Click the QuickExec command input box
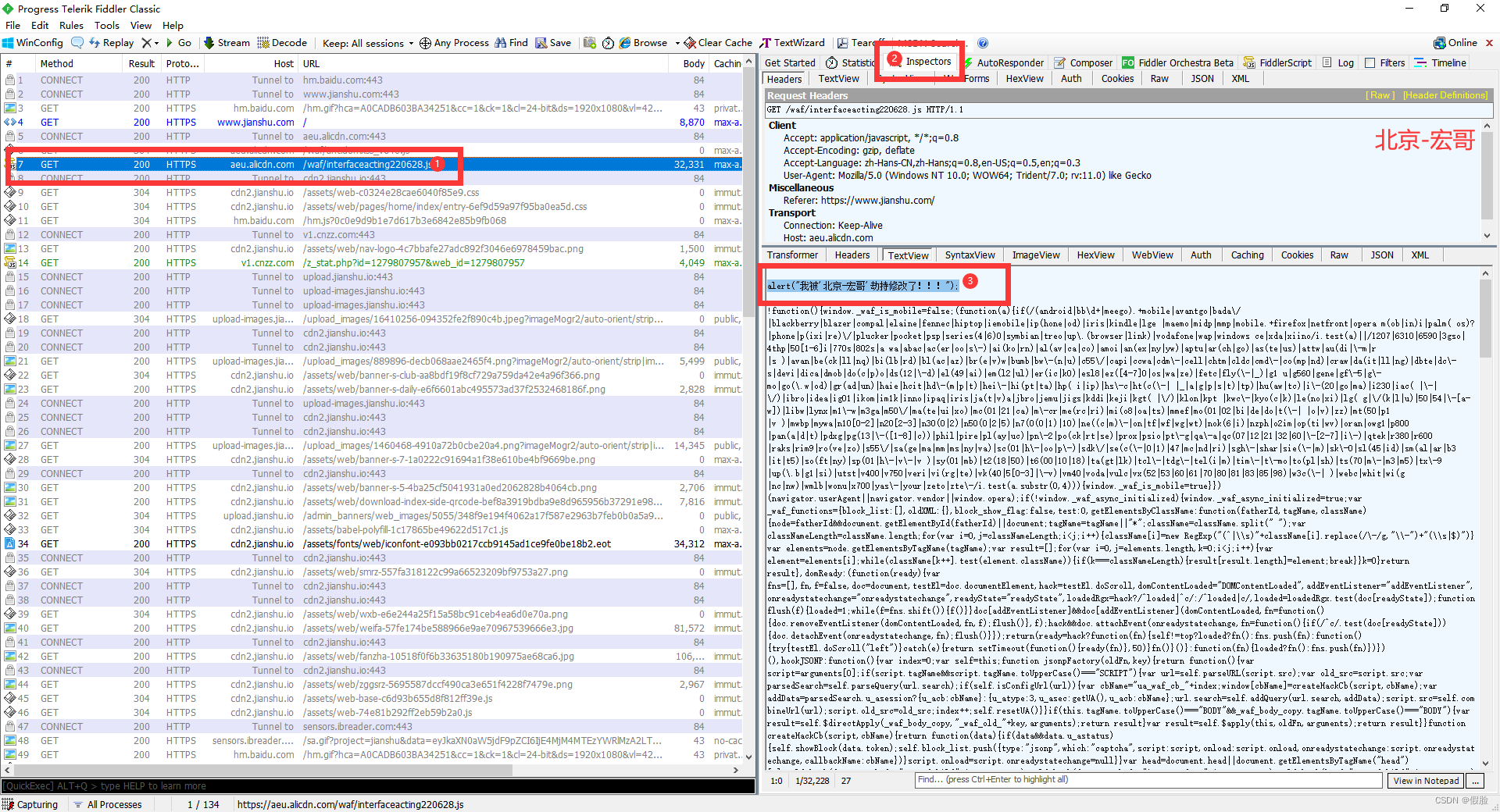Image resolution: width=1500 pixels, height=812 pixels. [378, 786]
